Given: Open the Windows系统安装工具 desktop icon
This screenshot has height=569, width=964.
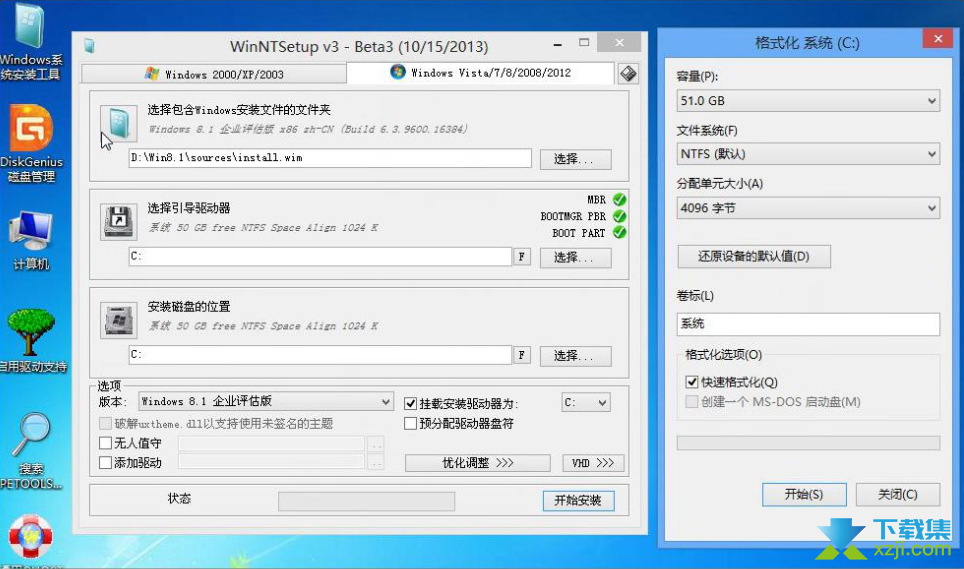Looking at the screenshot, I should [x=30, y=42].
